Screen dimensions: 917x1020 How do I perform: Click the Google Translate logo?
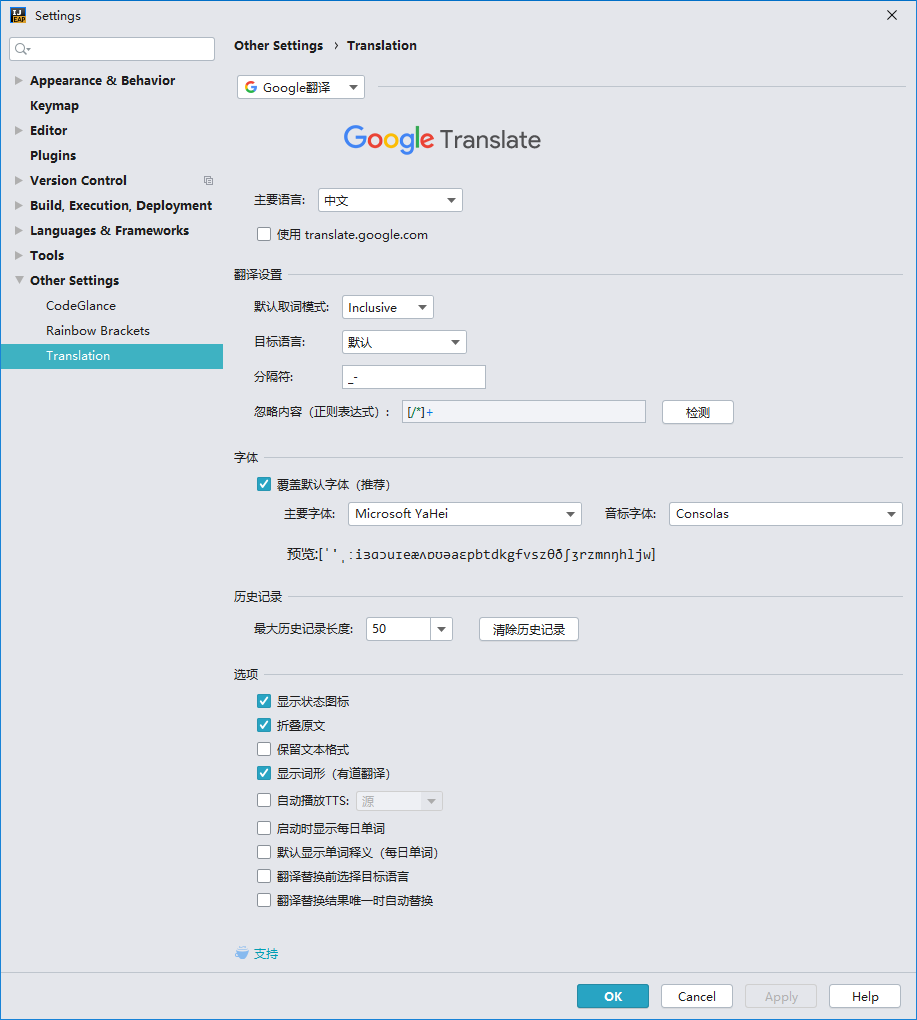tap(442, 139)
